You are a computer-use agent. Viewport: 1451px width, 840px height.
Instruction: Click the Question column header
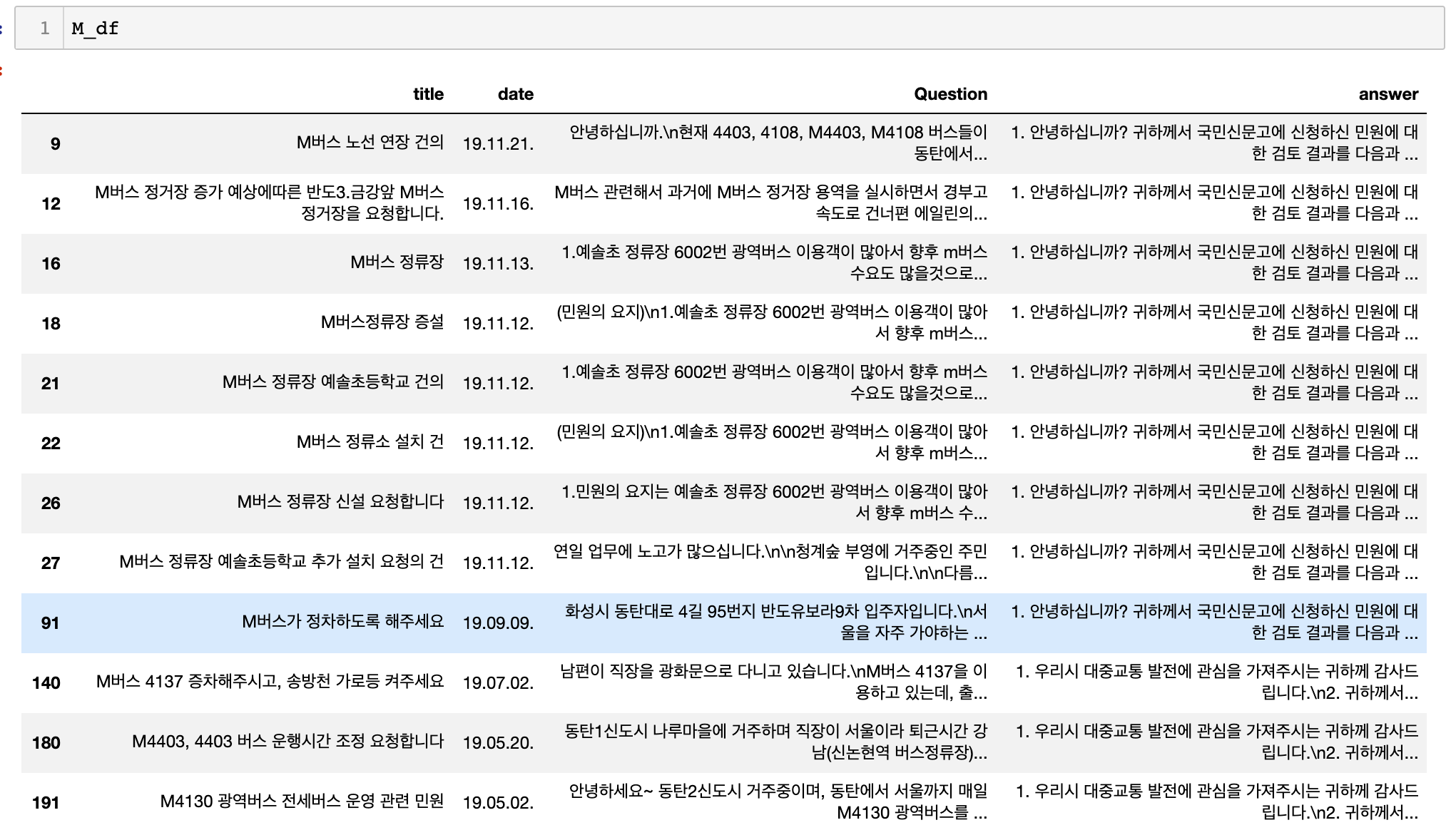point(950,94)
